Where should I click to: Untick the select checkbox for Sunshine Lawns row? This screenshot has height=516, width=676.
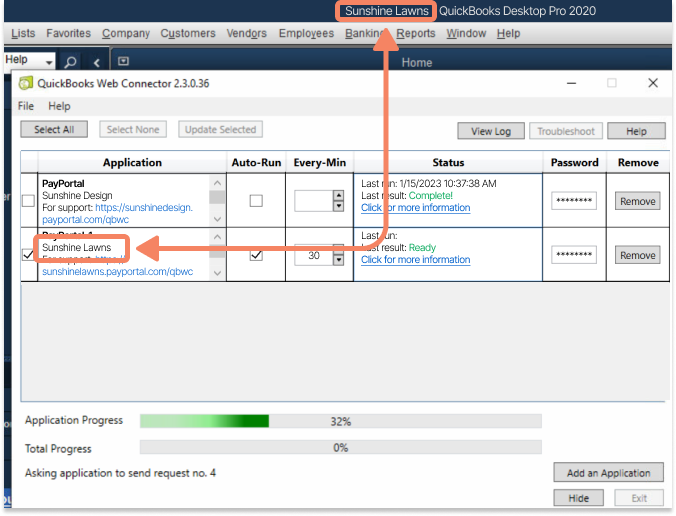28,255
